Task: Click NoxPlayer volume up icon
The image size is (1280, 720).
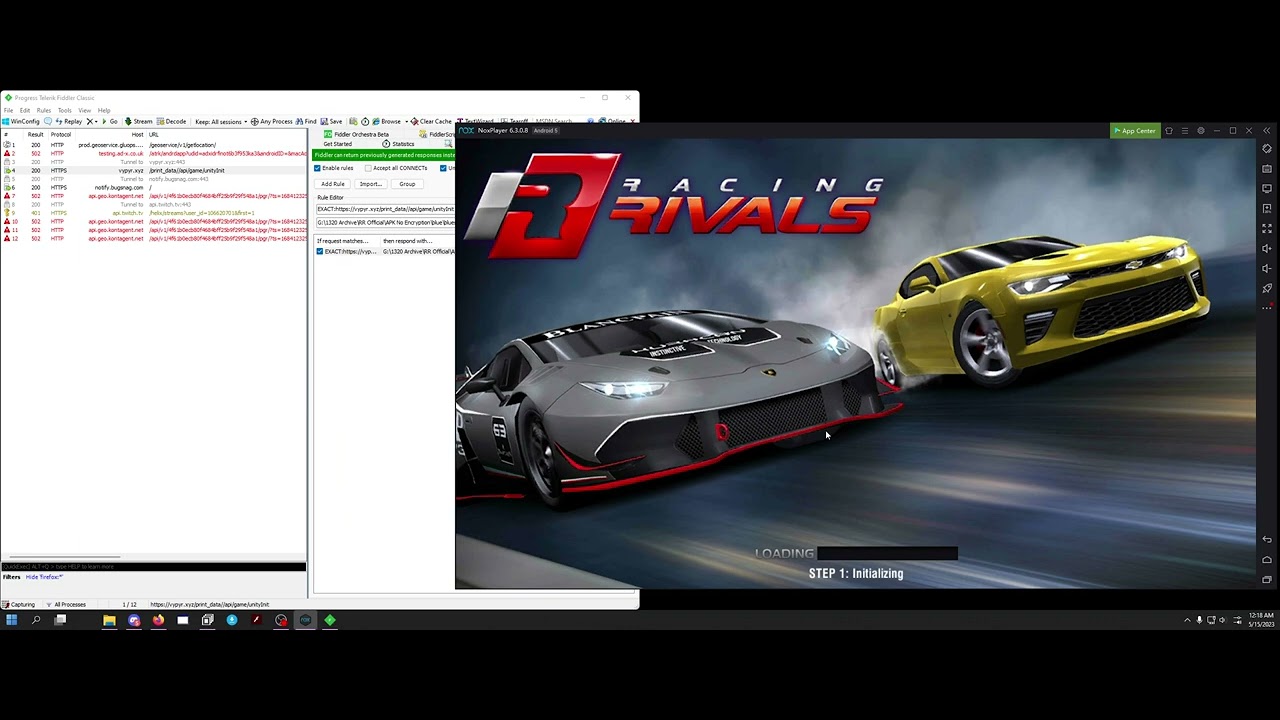Action: coord(1267,248)
